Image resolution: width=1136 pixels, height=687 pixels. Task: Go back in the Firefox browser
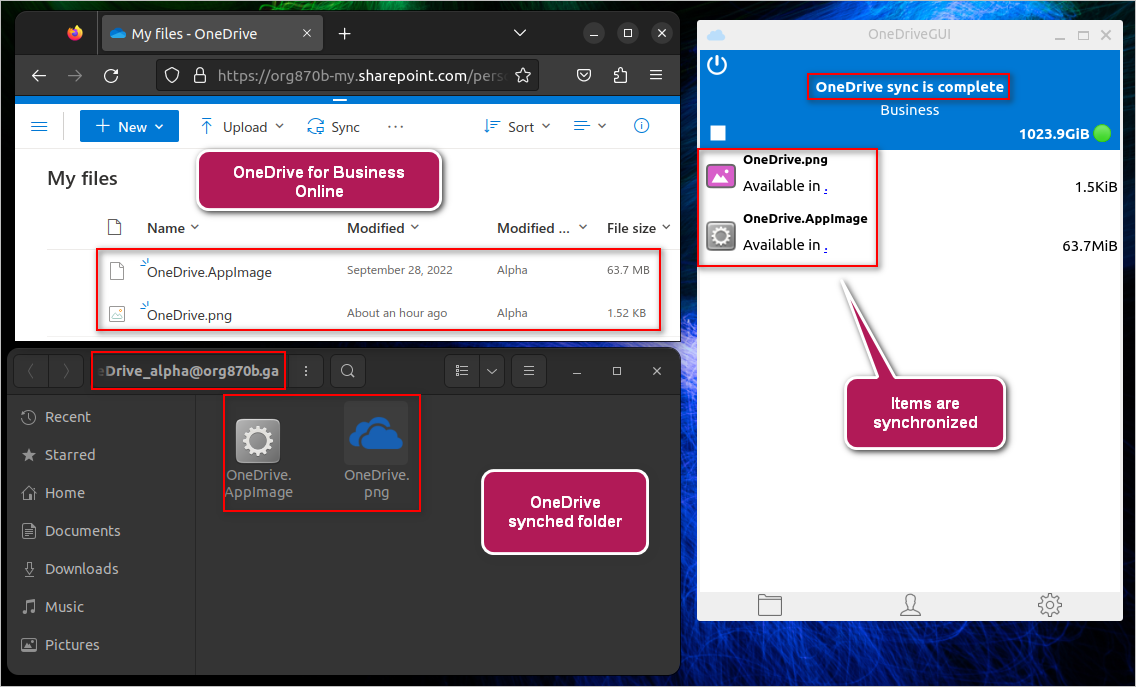tap(39, 75)
